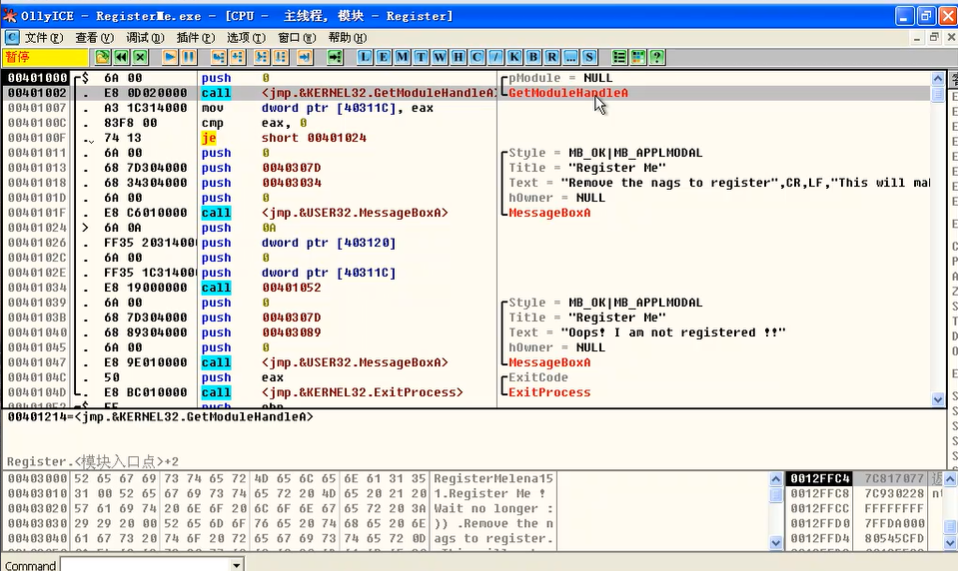Select address 00401000 in disassembly
Image resolution: width=958 pixels, height=571 pixels.
(x=37, y=78)
